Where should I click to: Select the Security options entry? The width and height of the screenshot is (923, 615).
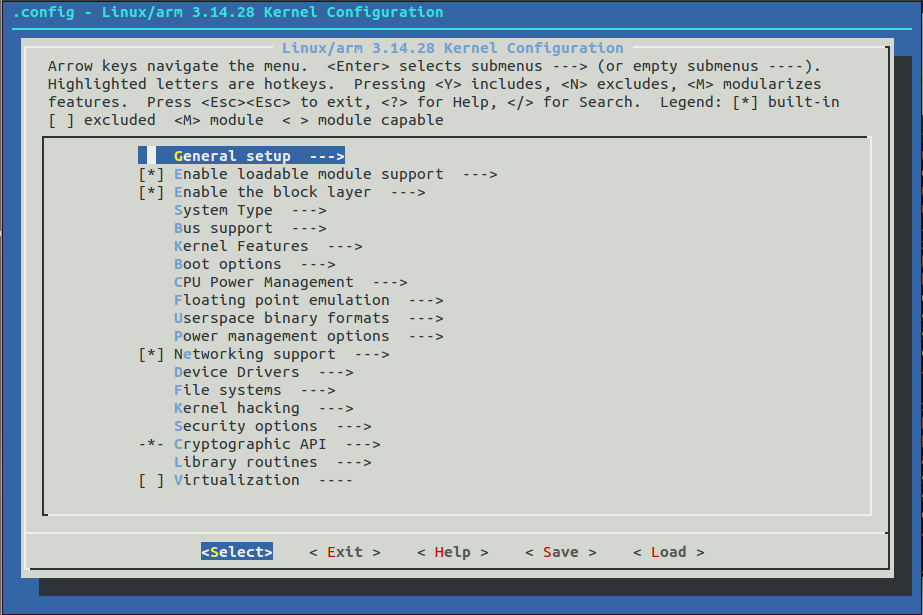coord(244,425)
